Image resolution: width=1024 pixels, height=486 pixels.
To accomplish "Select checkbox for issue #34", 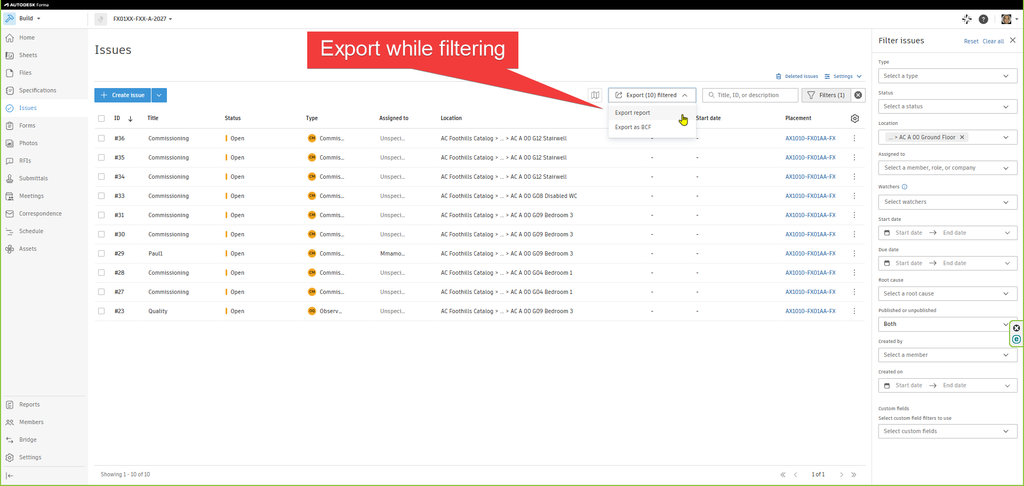I will coord(101,176).
